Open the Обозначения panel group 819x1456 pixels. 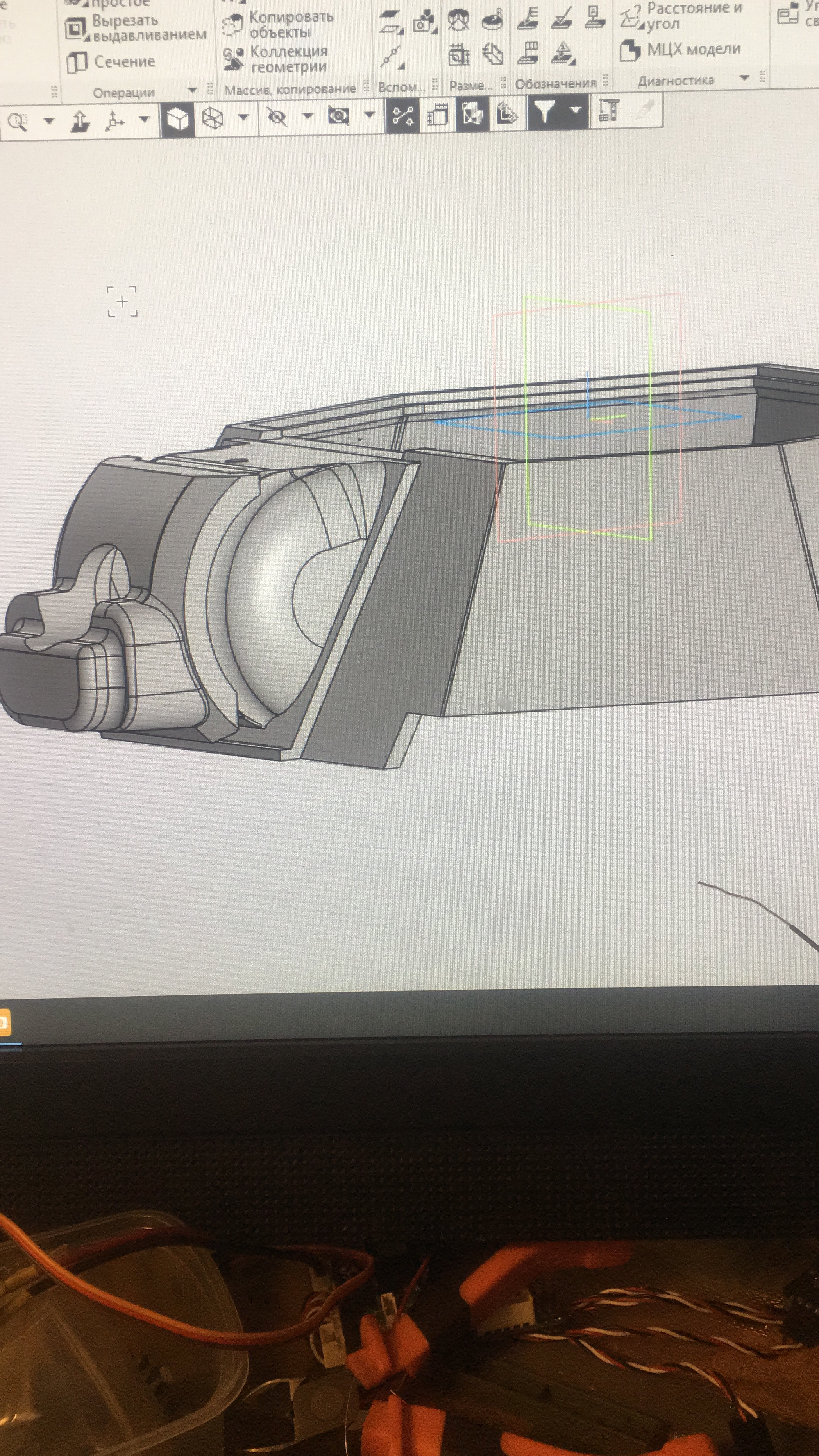[x=556, y=84]
